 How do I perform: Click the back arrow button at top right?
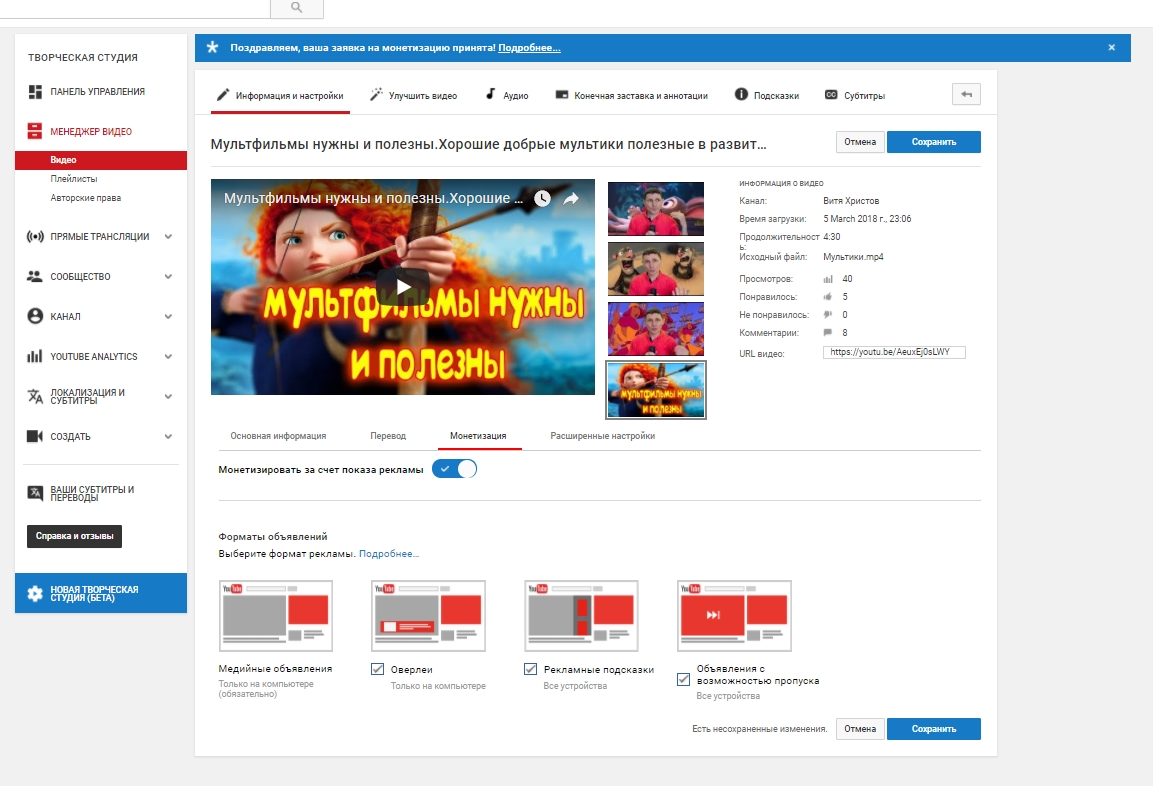coord(966,94)
